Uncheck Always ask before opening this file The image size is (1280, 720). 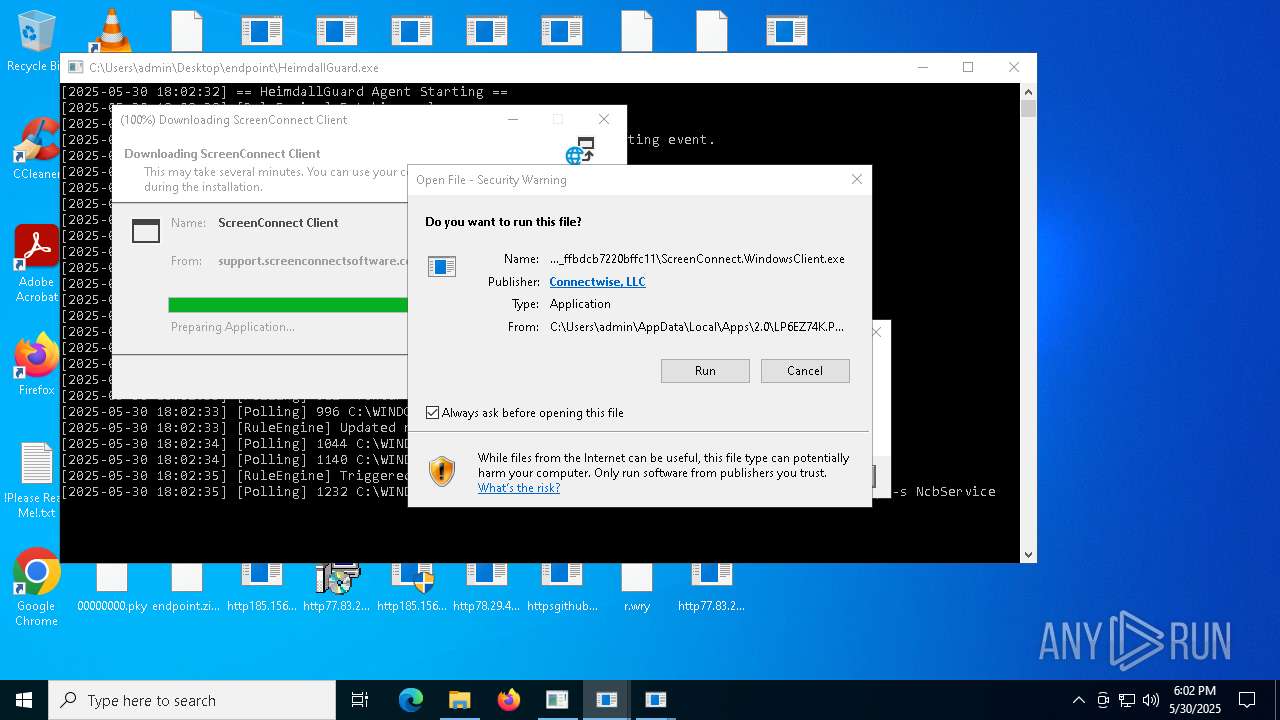point(432,412)
